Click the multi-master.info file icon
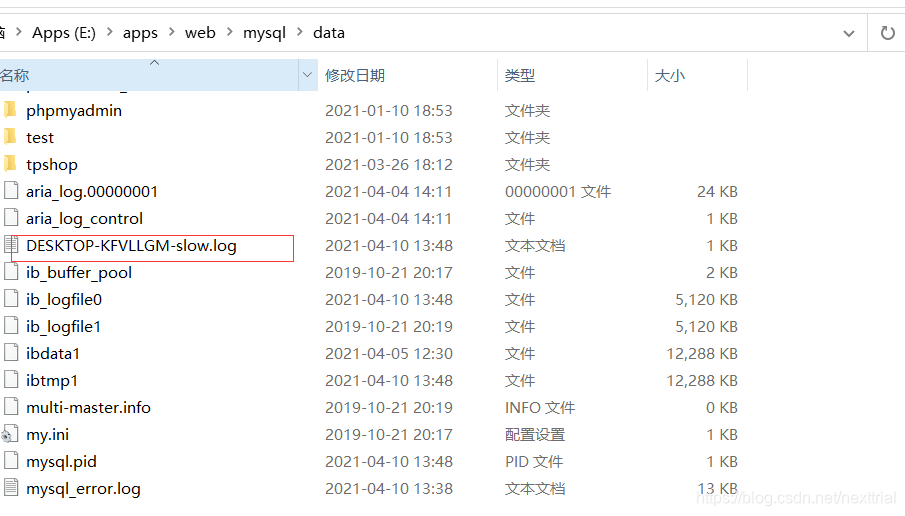 point(11,407)
